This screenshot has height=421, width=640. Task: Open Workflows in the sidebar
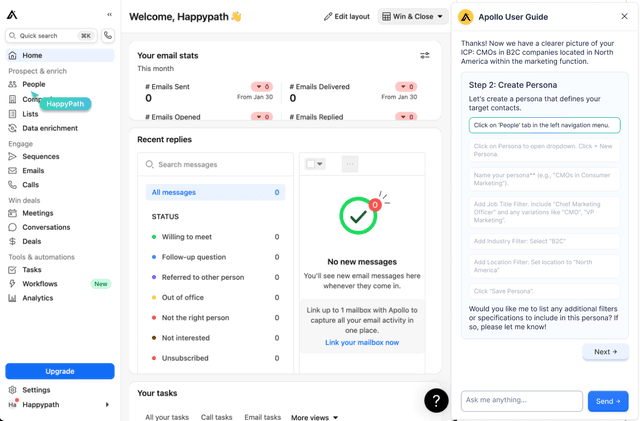coord(40,284)
